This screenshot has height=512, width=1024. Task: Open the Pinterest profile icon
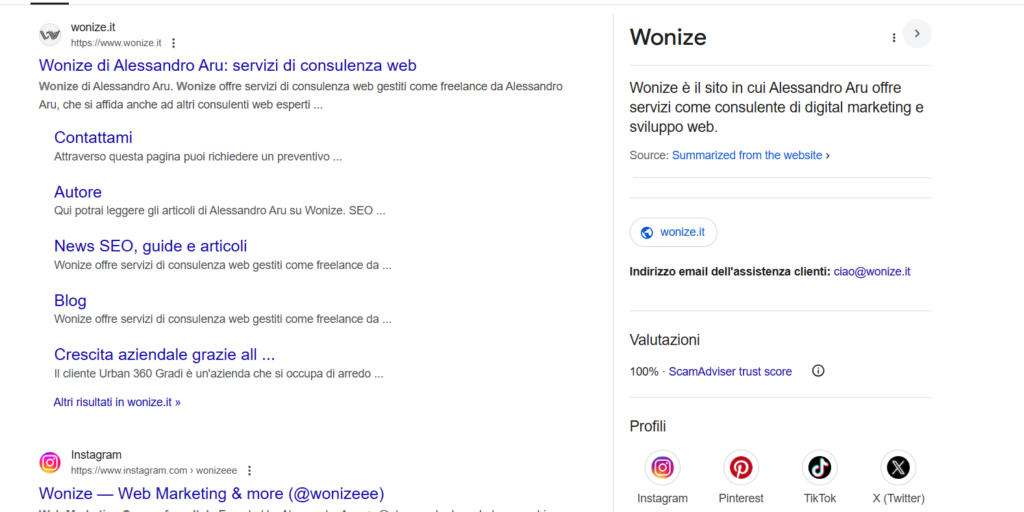tap(741, 468)
